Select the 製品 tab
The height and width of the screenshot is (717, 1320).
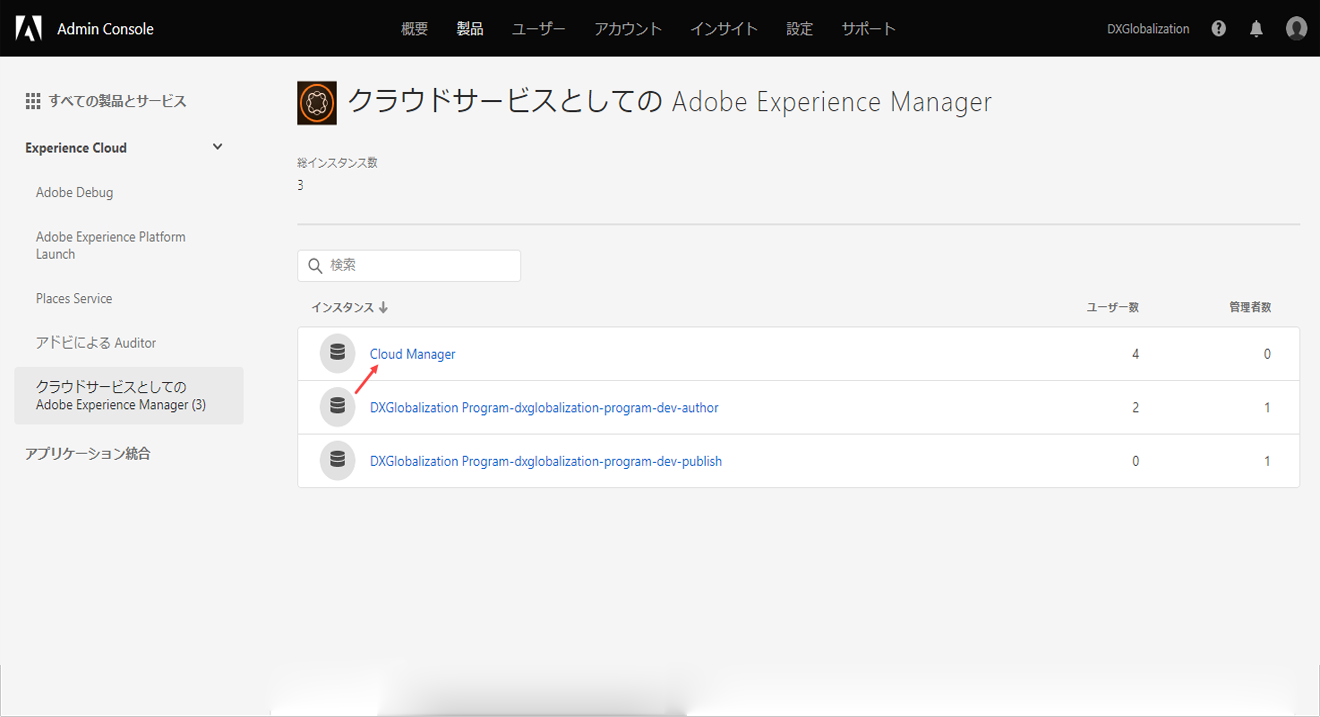pos(470,29)
